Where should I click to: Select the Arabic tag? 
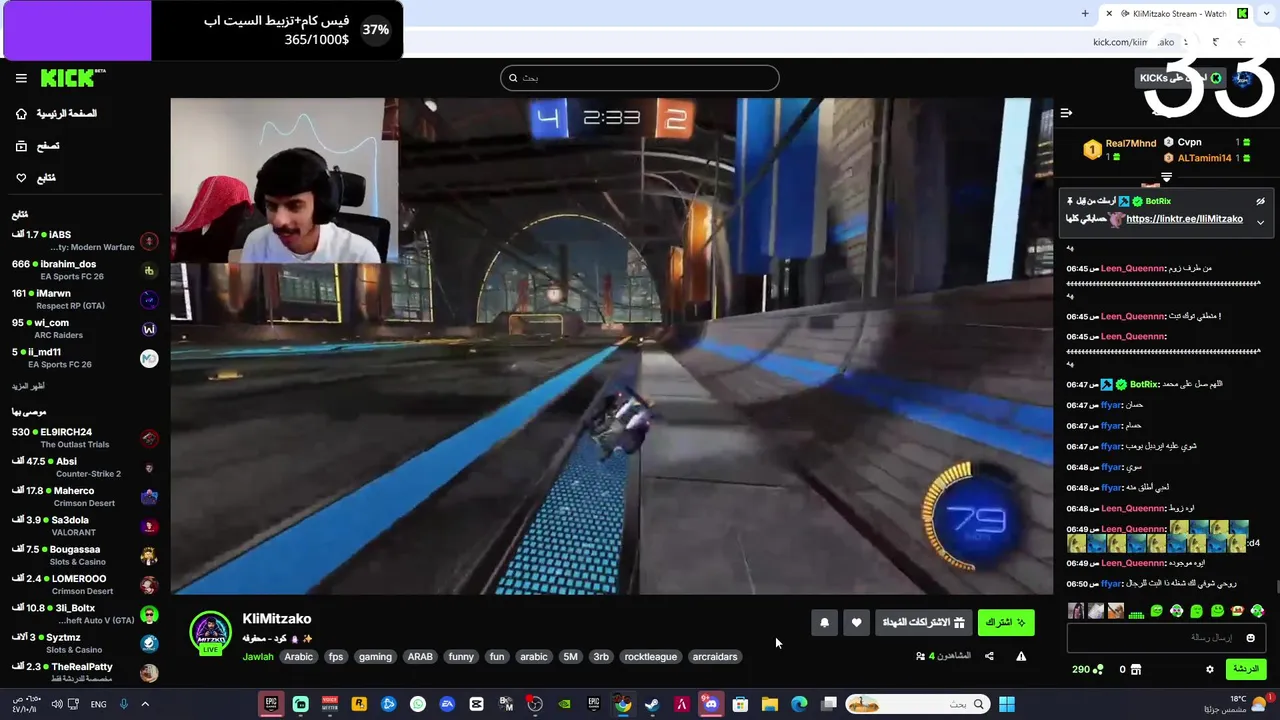299,657
